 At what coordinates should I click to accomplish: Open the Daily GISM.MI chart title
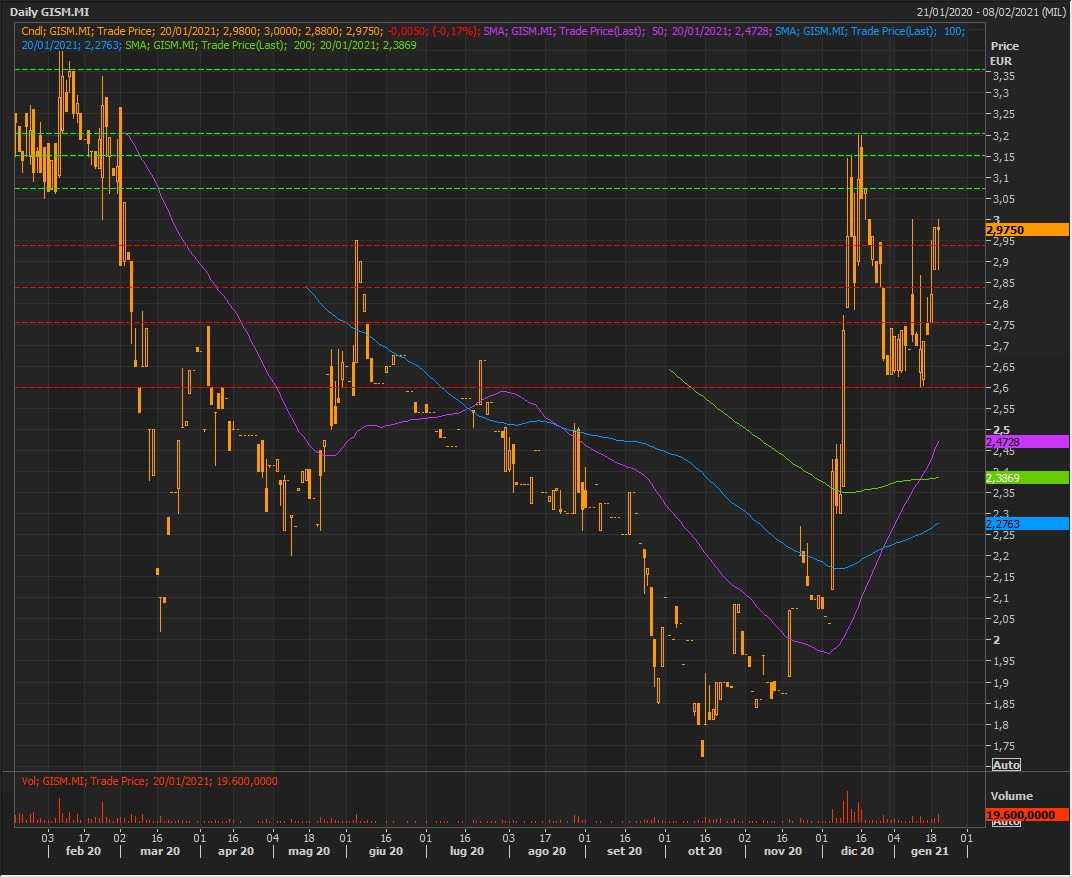[x=49, y=11]
